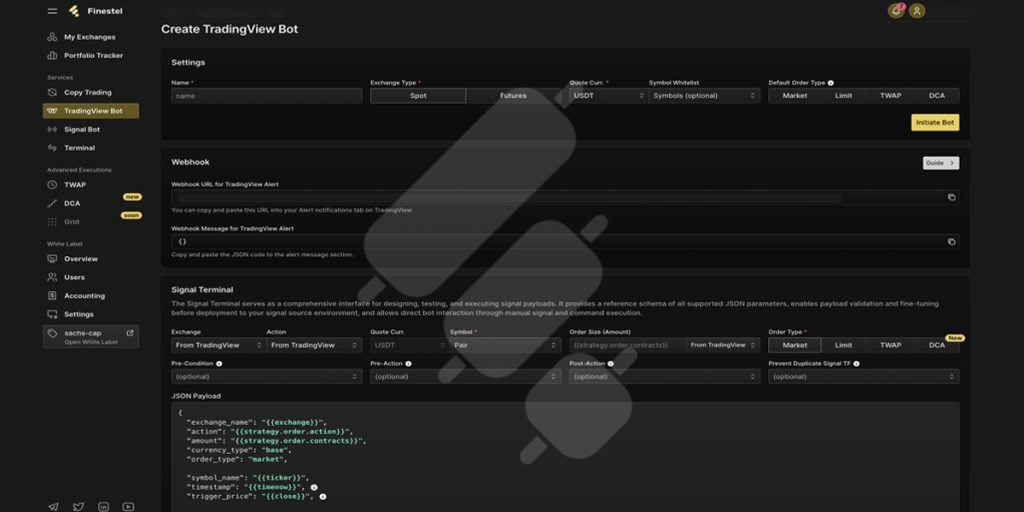Image resolution: width=1024 pixels, height=512 pixels.
Task: Click the Grid icon in sidebar
Action: 52,222
